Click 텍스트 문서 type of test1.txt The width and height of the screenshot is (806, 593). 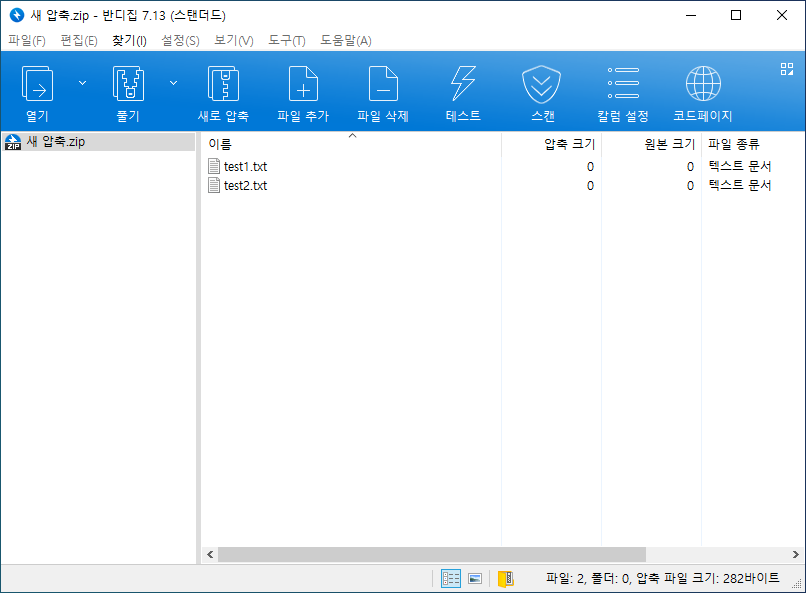click(740, 166)
